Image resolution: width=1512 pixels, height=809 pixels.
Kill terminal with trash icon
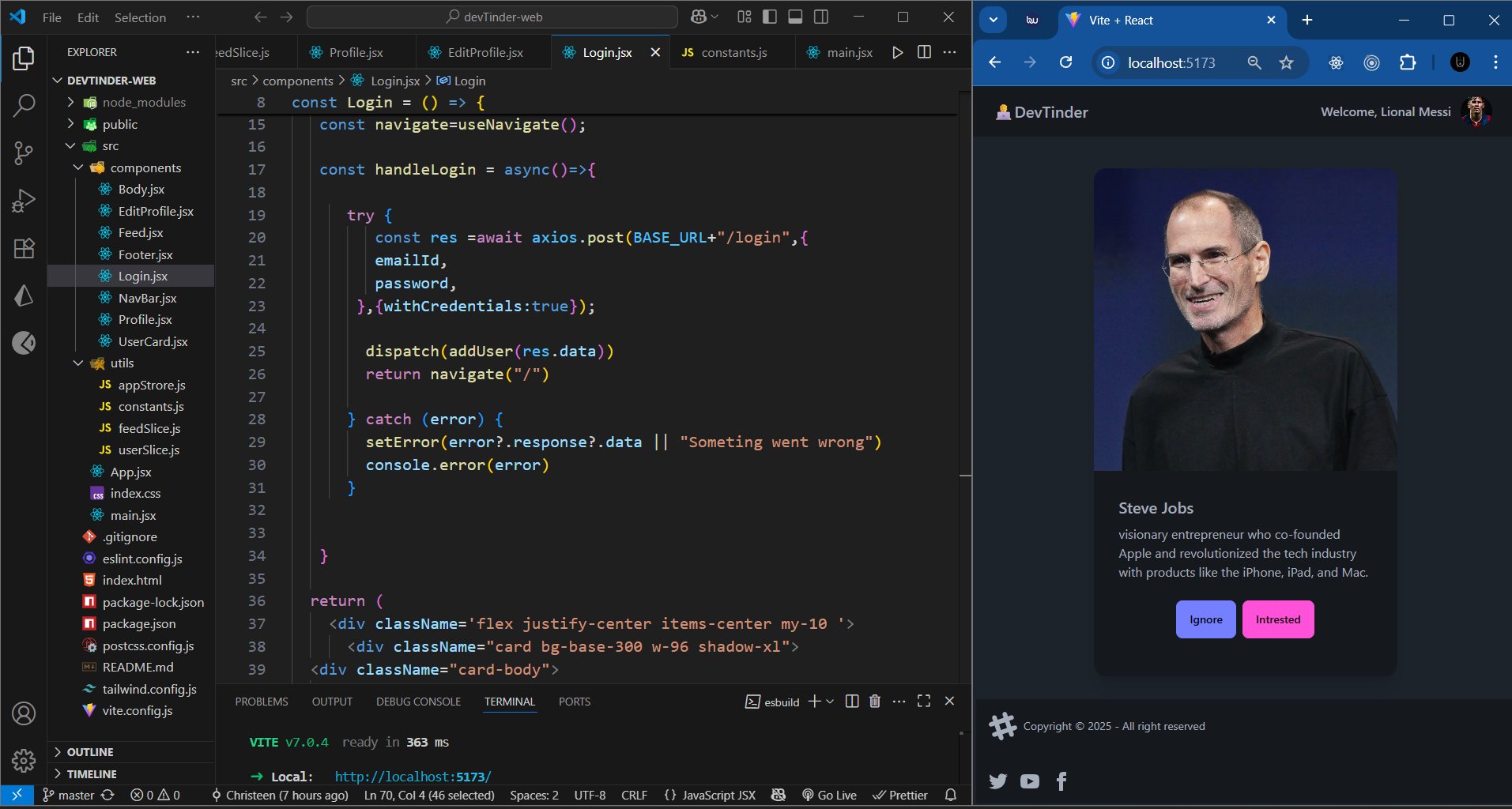[x=875, y=702]
